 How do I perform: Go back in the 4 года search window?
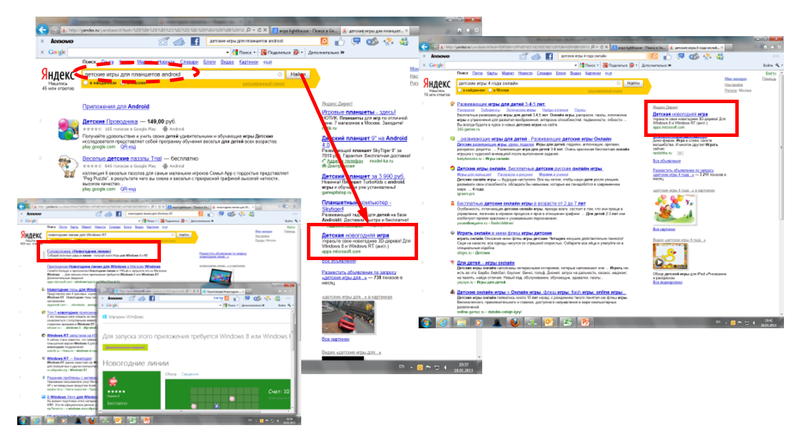point(424,47)
